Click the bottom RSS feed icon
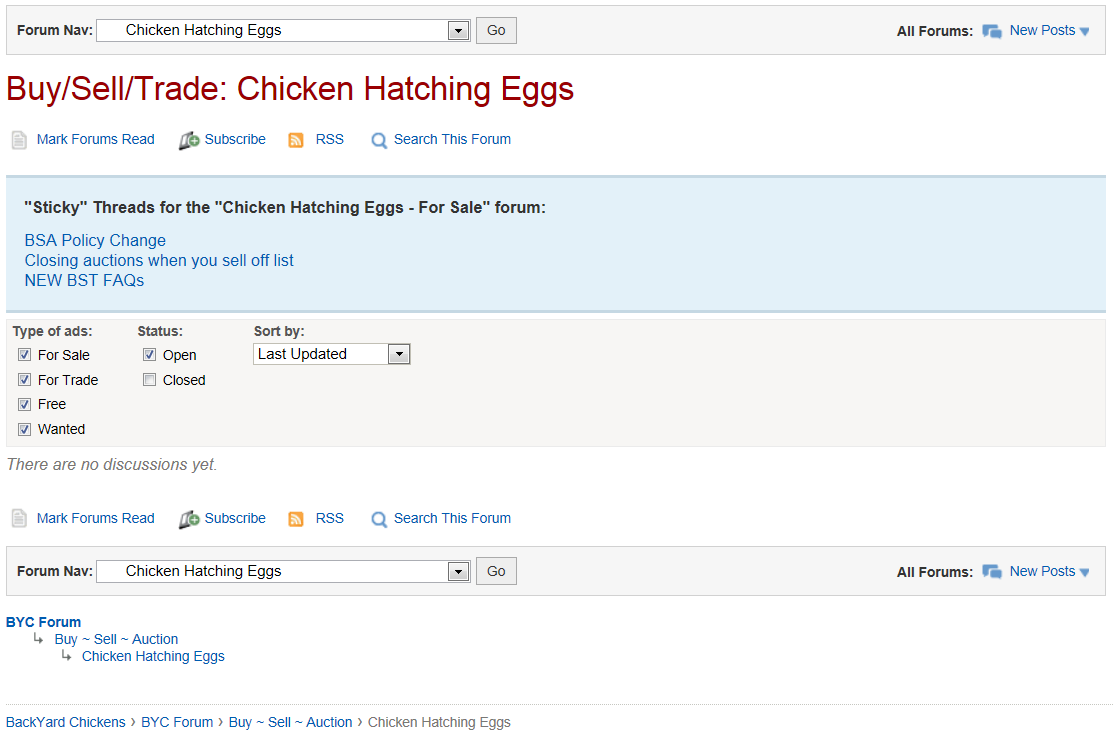This screenshot has width=1113, height=734. [x=296, y=519]
